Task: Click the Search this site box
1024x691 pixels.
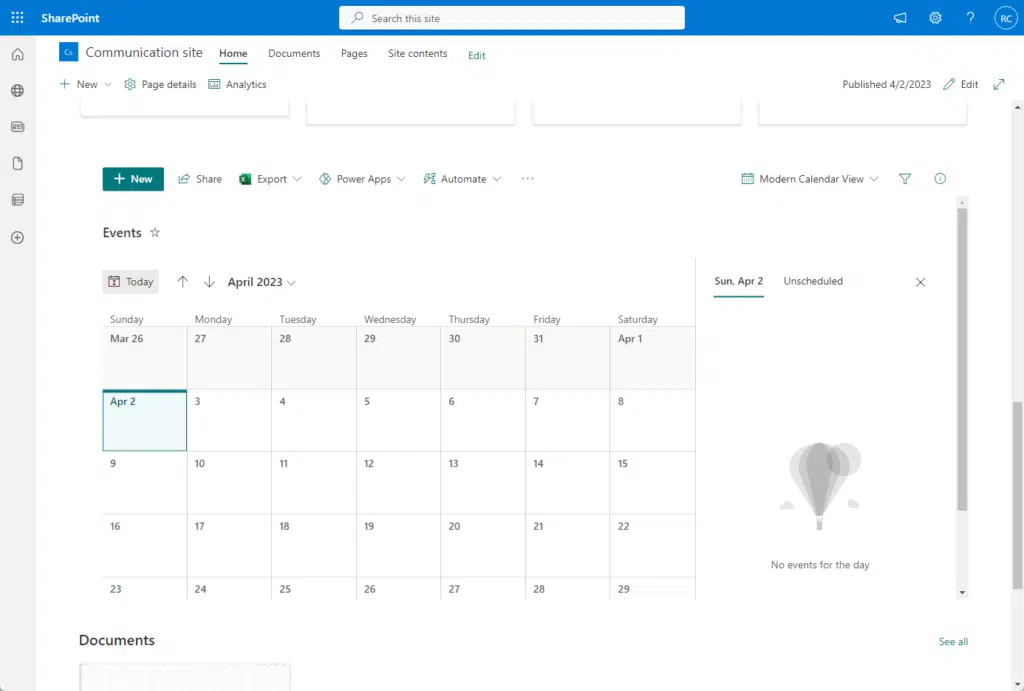Action: click(512, 18)
